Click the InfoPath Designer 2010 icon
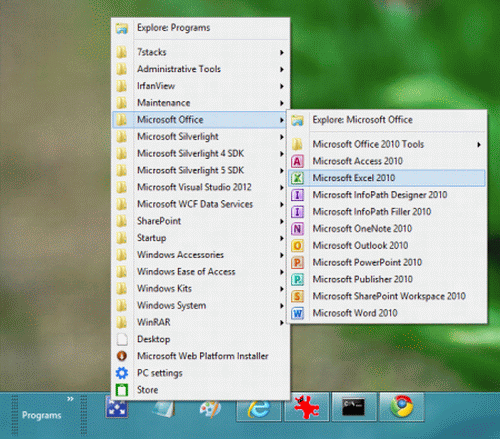500x439 pixels. tap(297, 195)
